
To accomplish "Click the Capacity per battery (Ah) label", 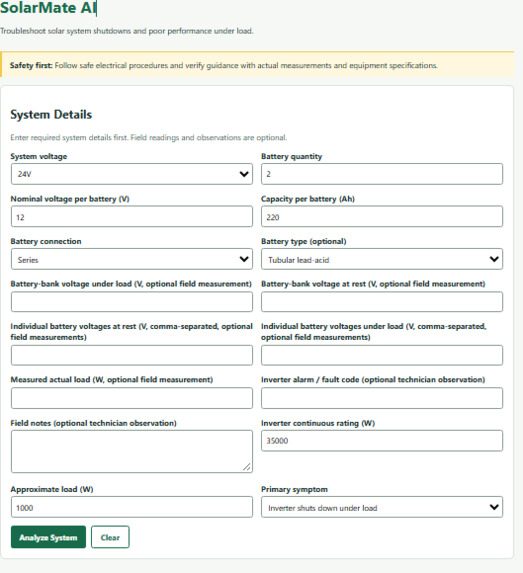I will (308, 199).
